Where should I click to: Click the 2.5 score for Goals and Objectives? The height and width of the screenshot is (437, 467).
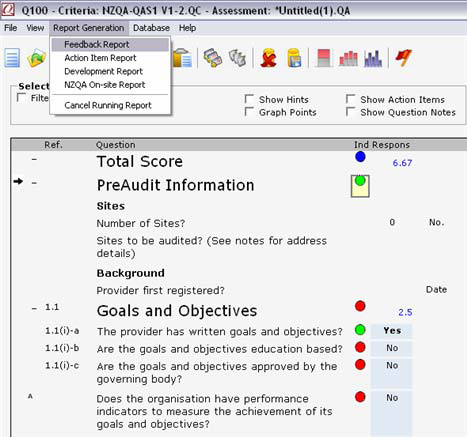tap(405, 312)
